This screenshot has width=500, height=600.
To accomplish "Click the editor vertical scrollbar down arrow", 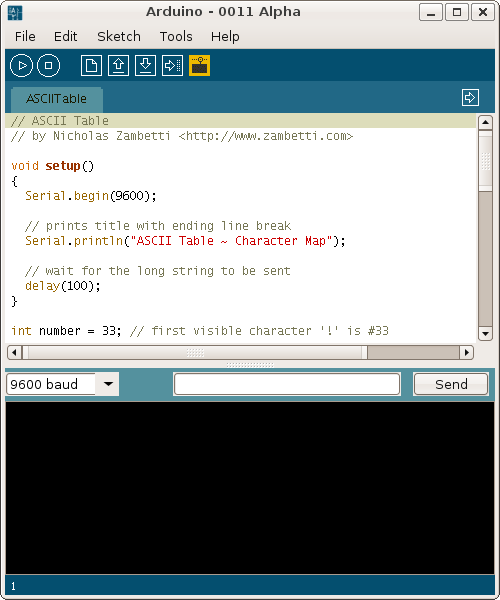I will pos(485,333).
